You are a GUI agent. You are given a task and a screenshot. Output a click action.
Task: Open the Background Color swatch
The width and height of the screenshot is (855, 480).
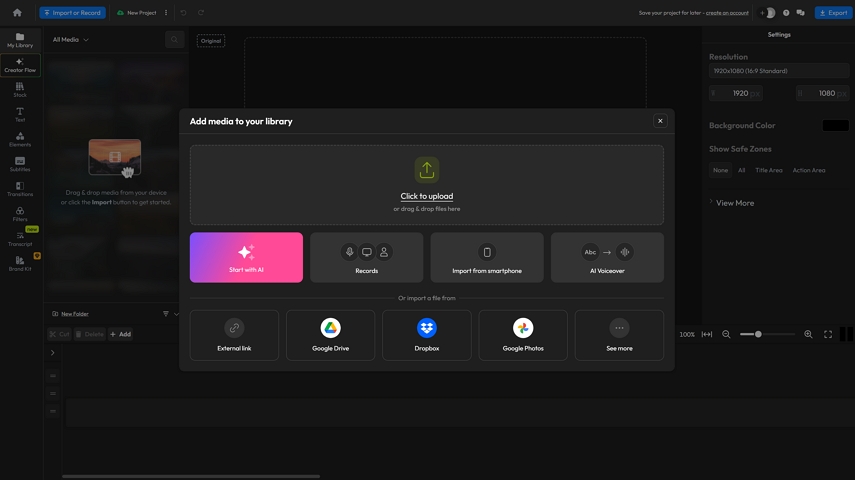(x=835, y=125)
